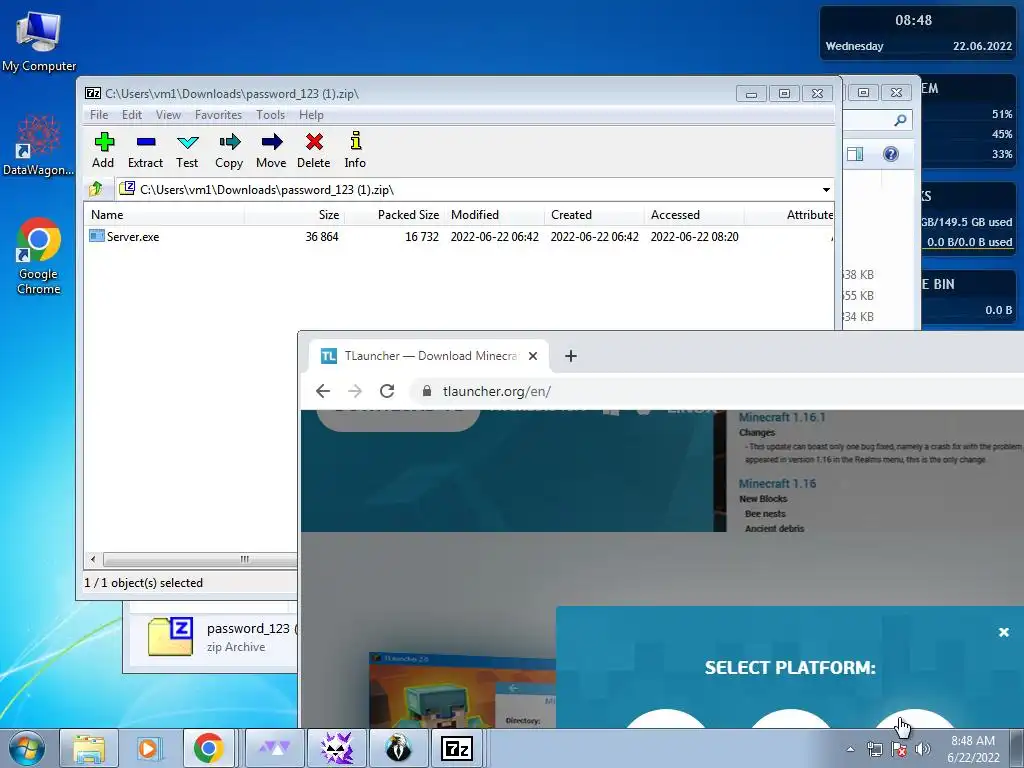
Task: Click the Test toolbar icon
Action: (187, 150)
